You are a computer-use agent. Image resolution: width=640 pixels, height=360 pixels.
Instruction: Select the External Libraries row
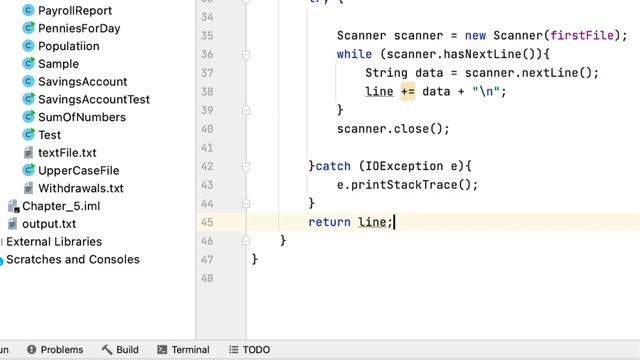coord(54,242)
